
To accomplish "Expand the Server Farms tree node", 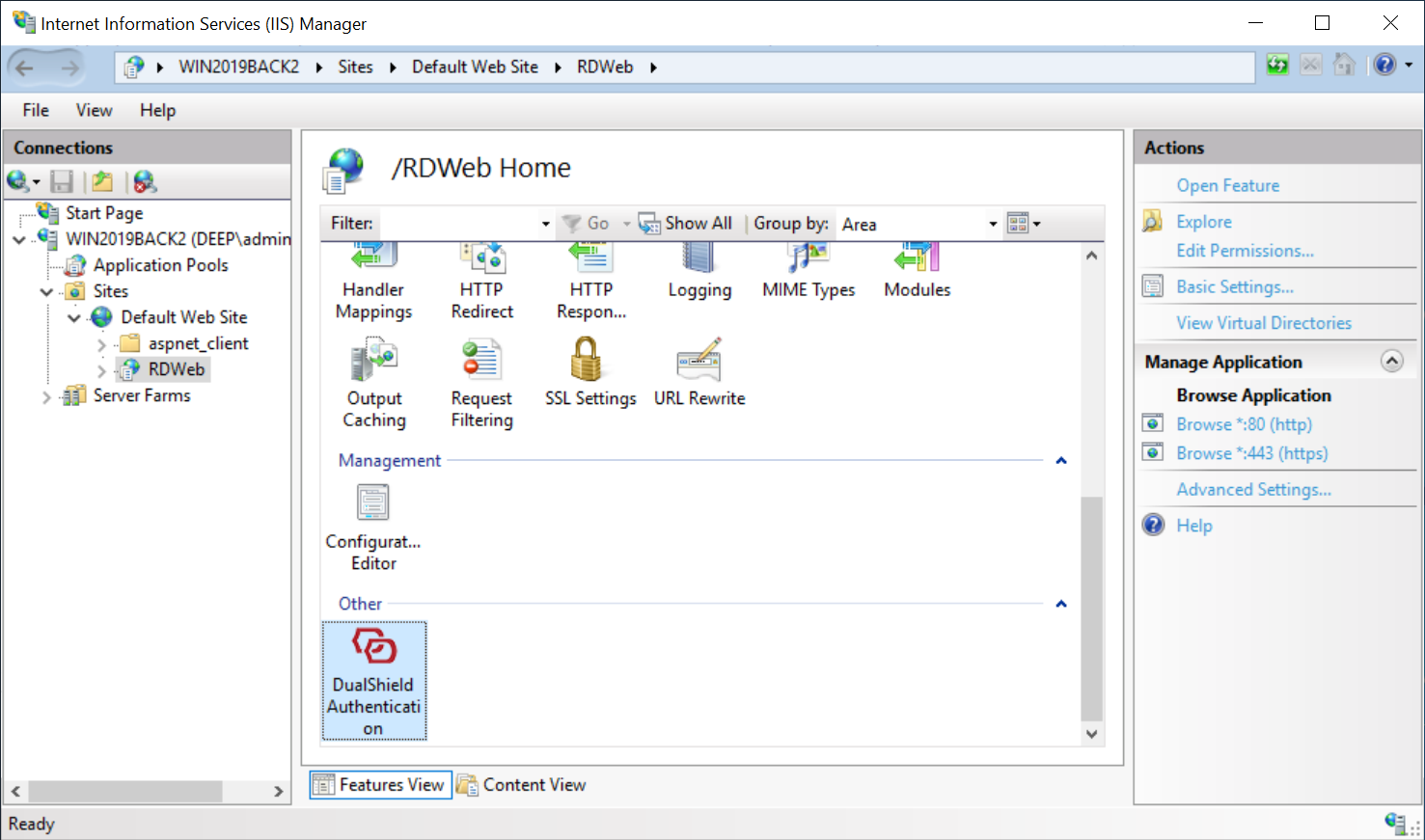I will tap(45, 396).
